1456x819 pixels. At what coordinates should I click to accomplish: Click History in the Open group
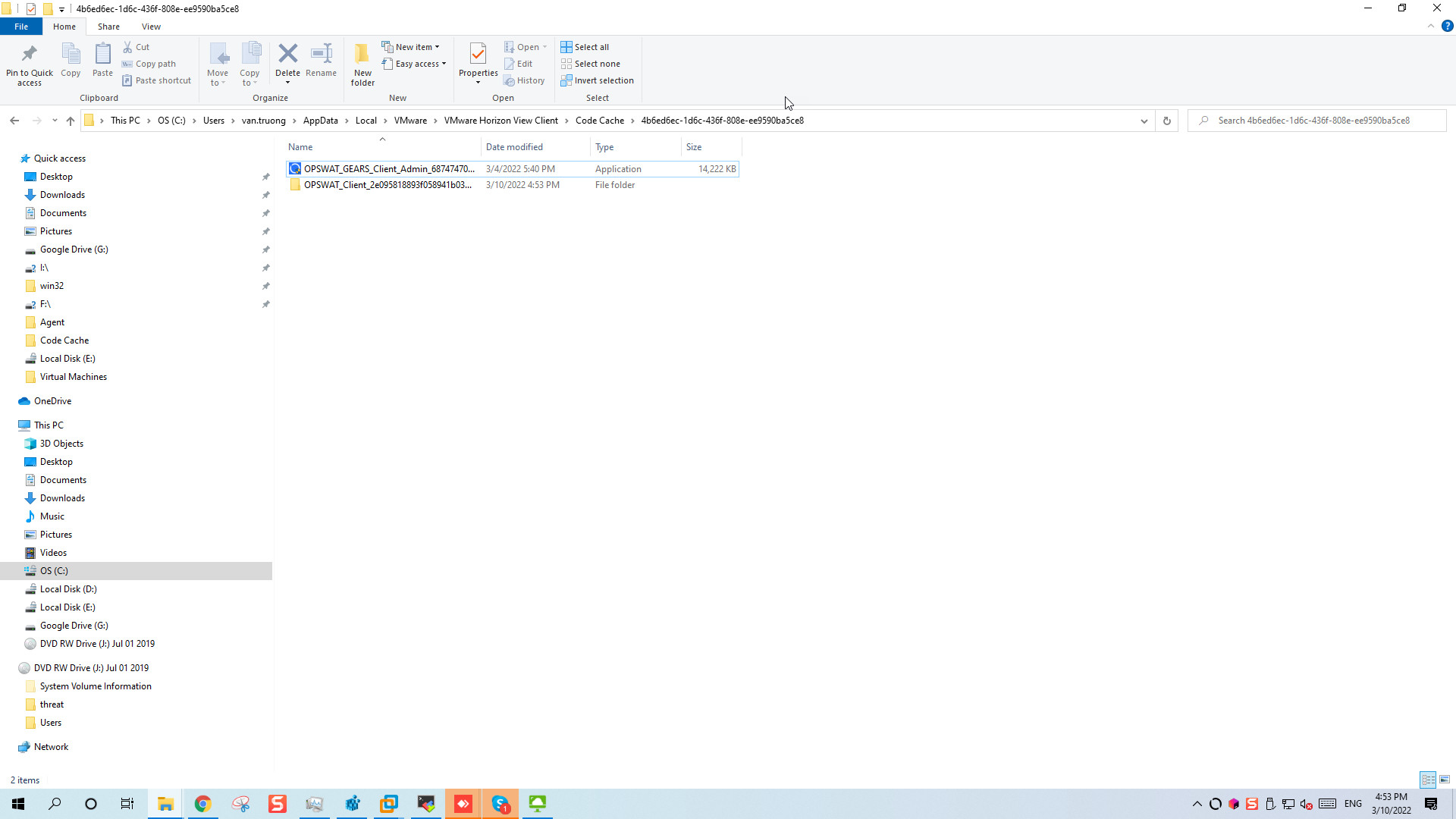tap(524, 80)
